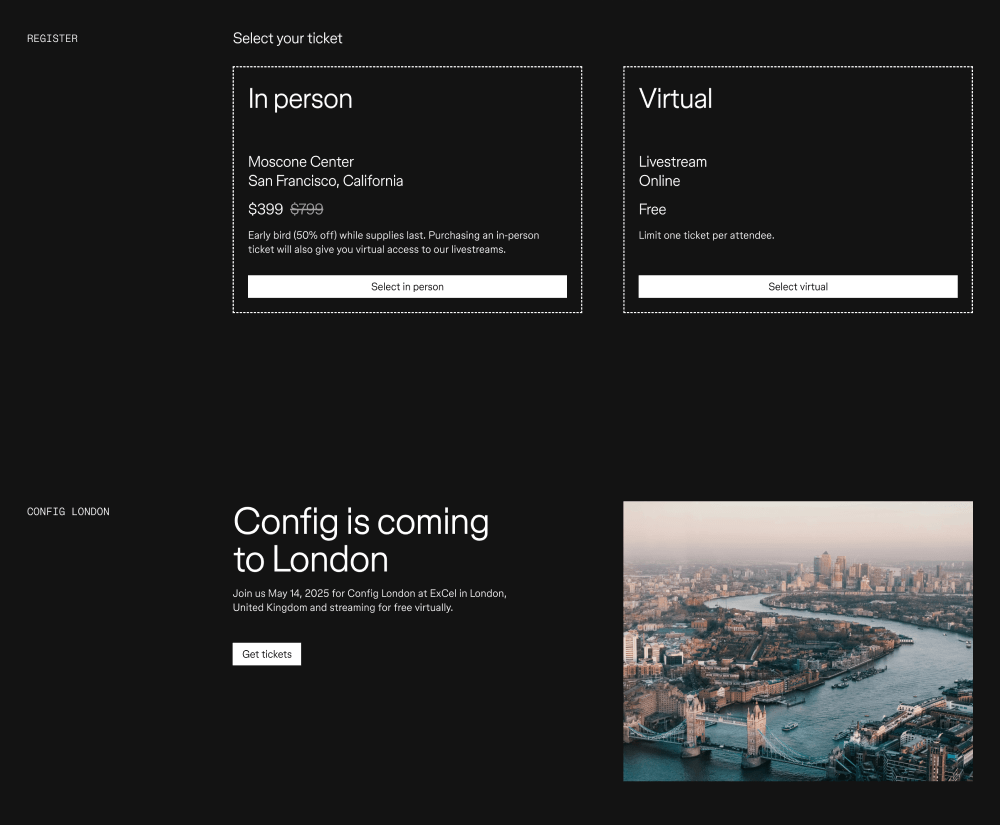Click the 'Livestream' text in Virtual card

[x=672, y=161]
